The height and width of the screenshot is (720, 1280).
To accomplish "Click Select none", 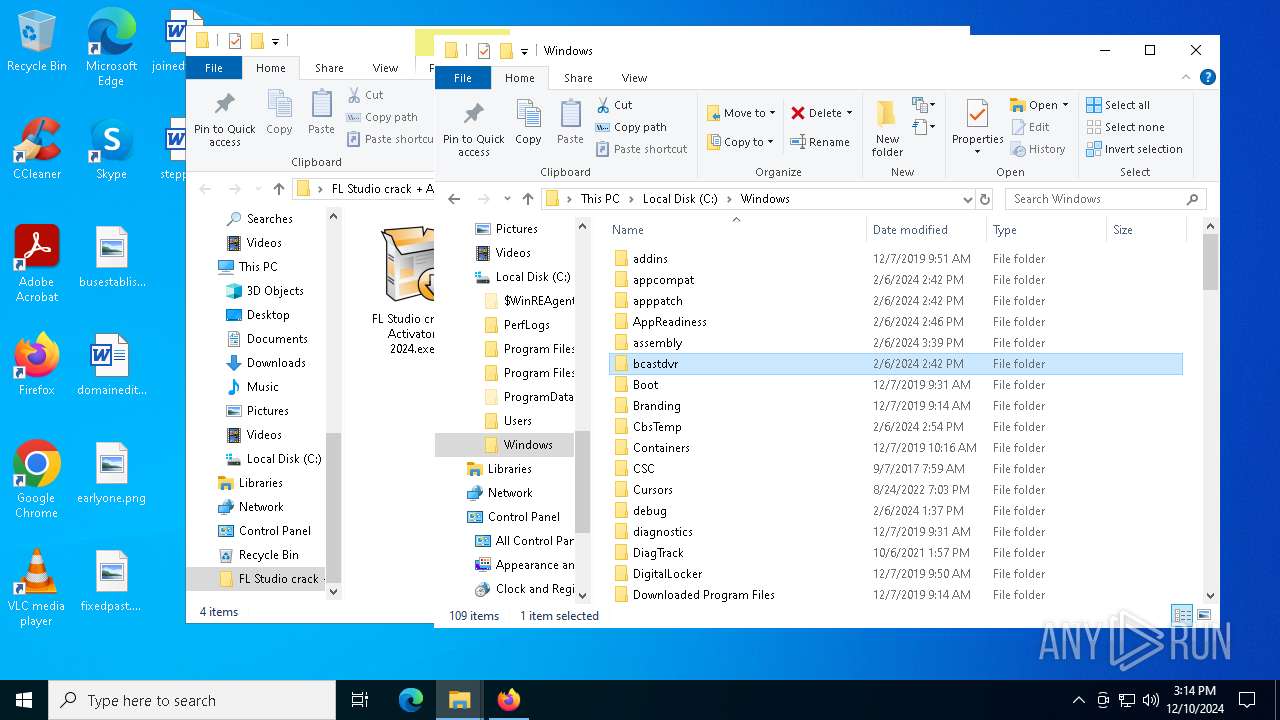I will pos(1125,127).
